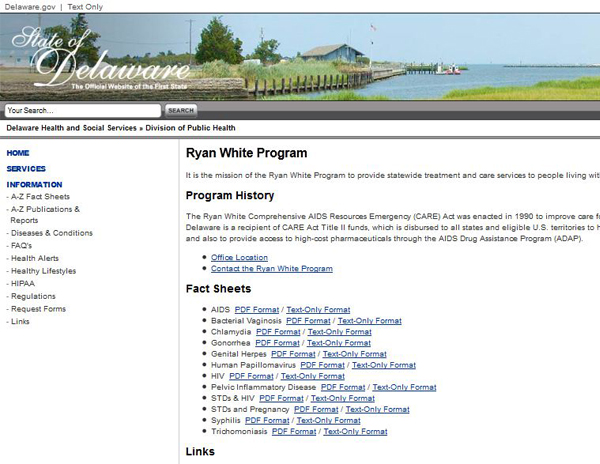This screenshot has width=600, height=464.
Task: Open AIDS fact sheet Text-Only Format
Action: [318, 309]
